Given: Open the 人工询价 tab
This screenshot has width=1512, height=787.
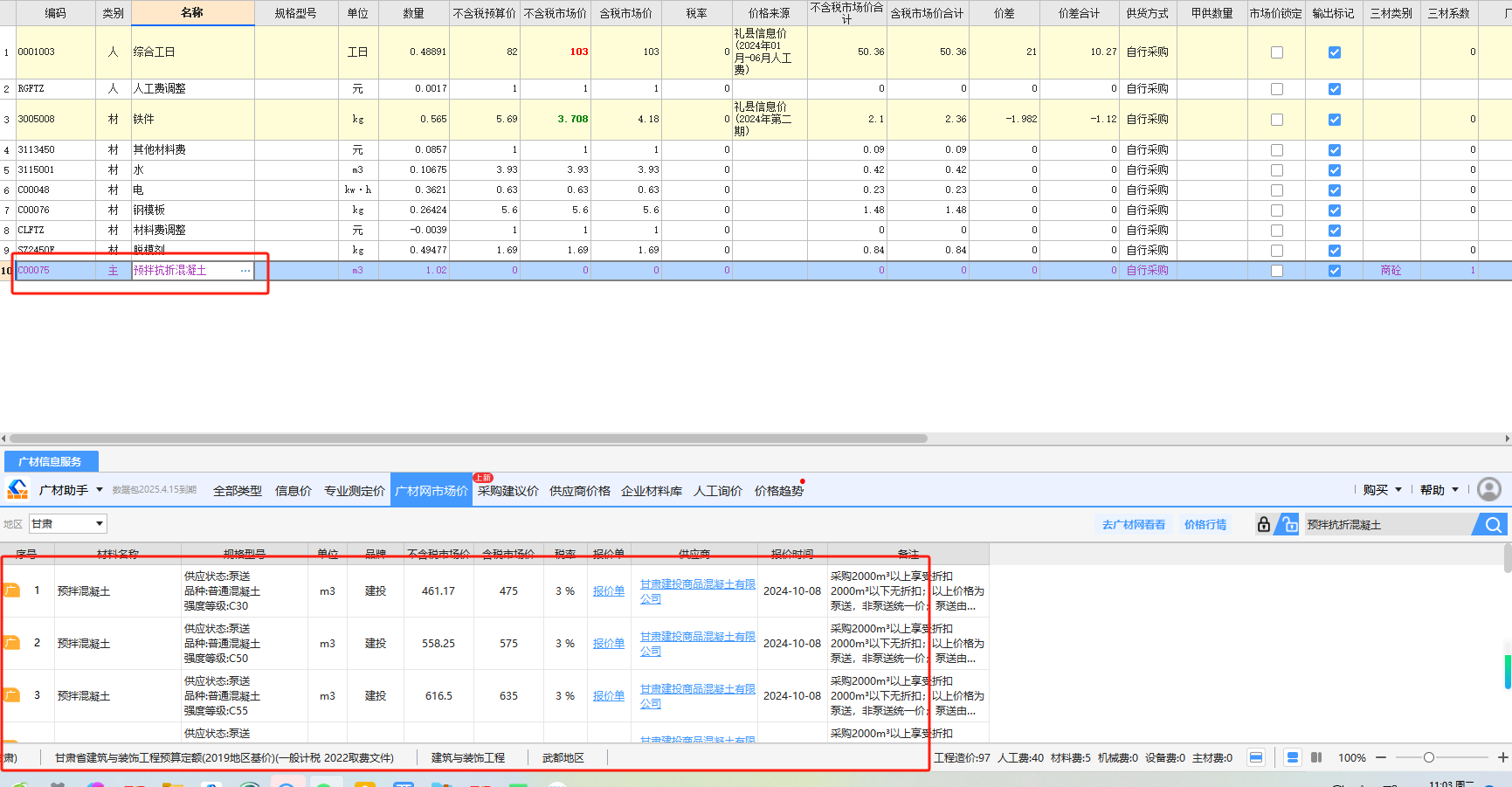Looking at the screenshot, I should (x=718, y=491).
